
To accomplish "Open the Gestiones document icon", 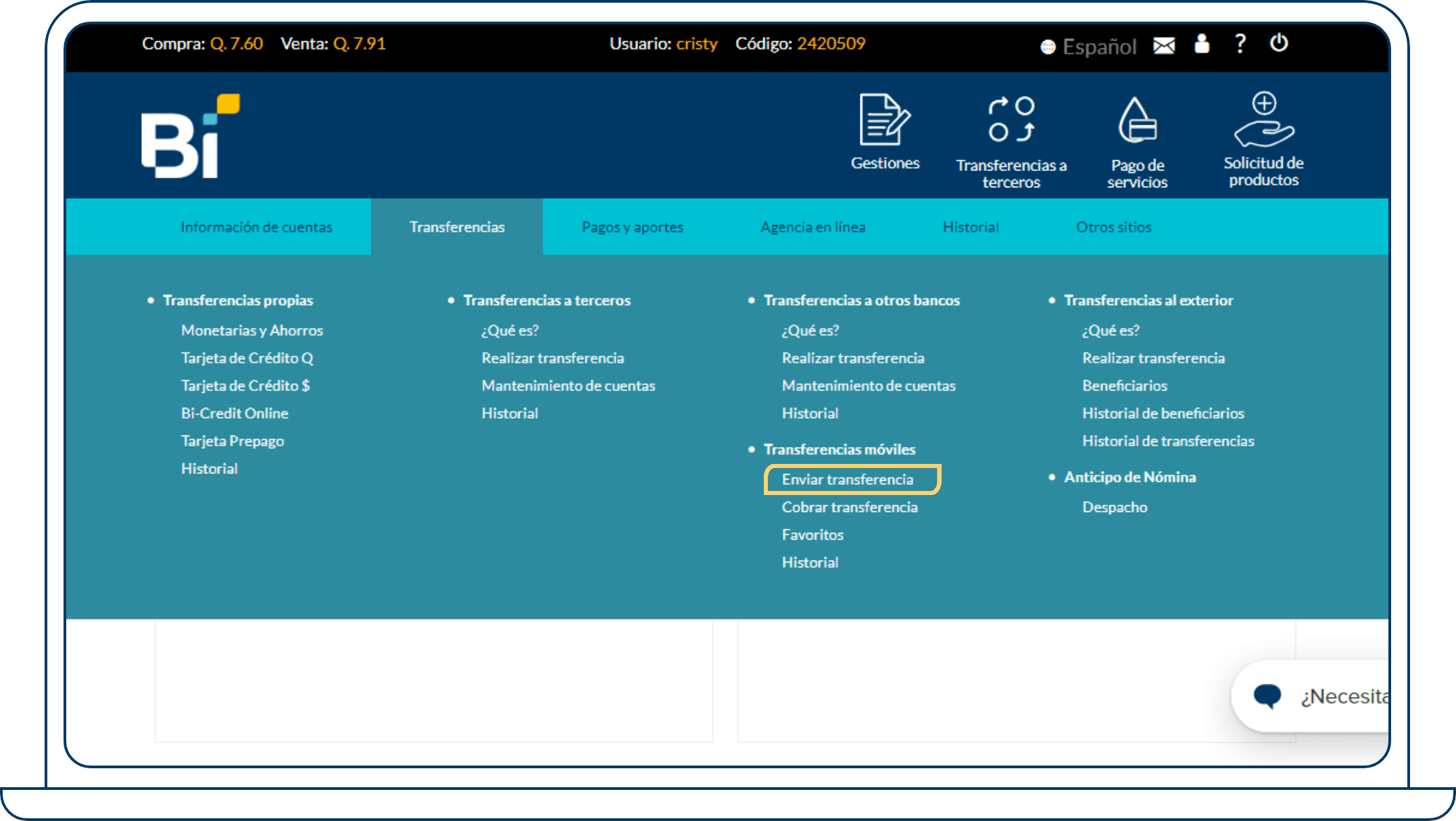I will click(885, 120).
